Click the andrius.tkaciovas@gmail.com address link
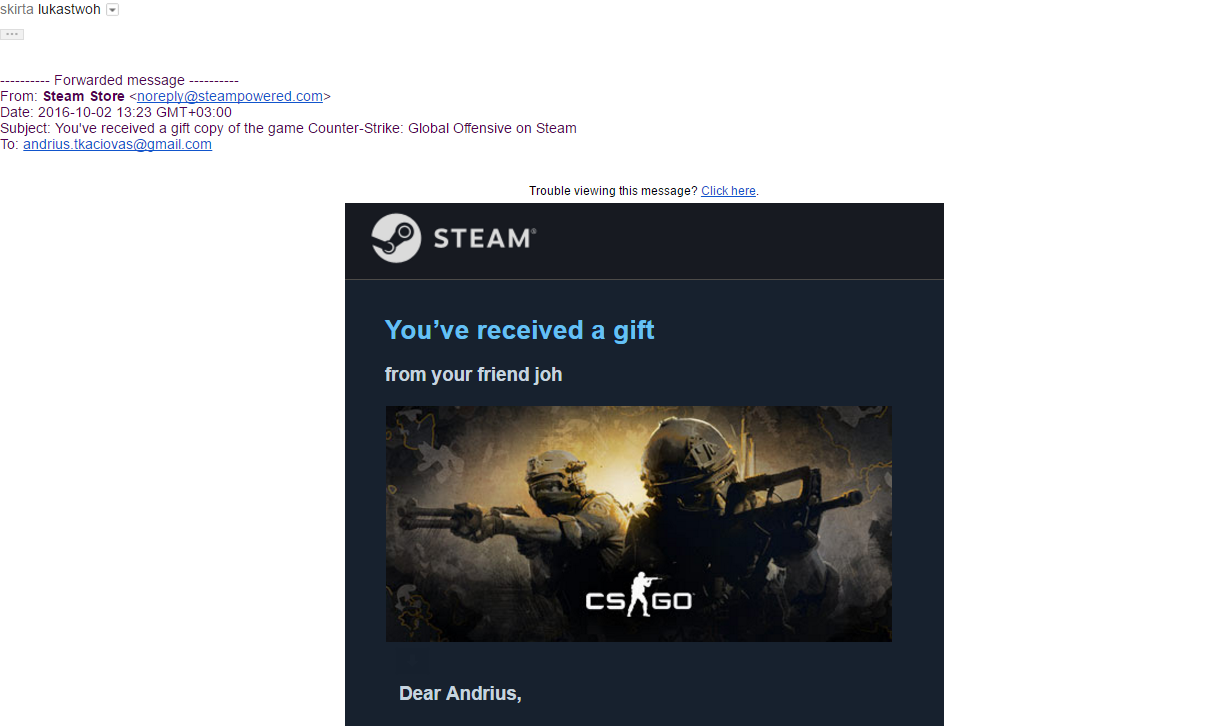This screenshot has height=726, width=1219. pos(117,144)
